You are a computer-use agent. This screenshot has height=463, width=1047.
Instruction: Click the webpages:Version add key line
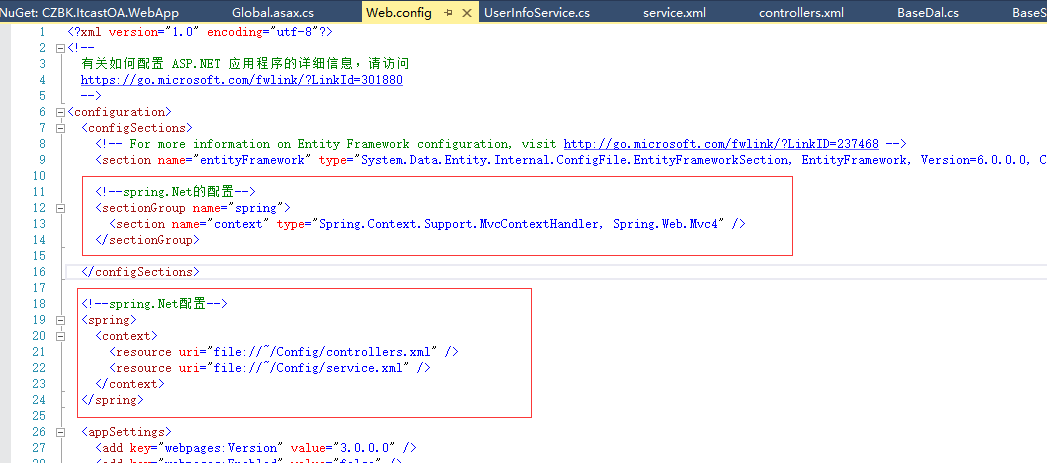pyautogui.click(x=256, y=448)
